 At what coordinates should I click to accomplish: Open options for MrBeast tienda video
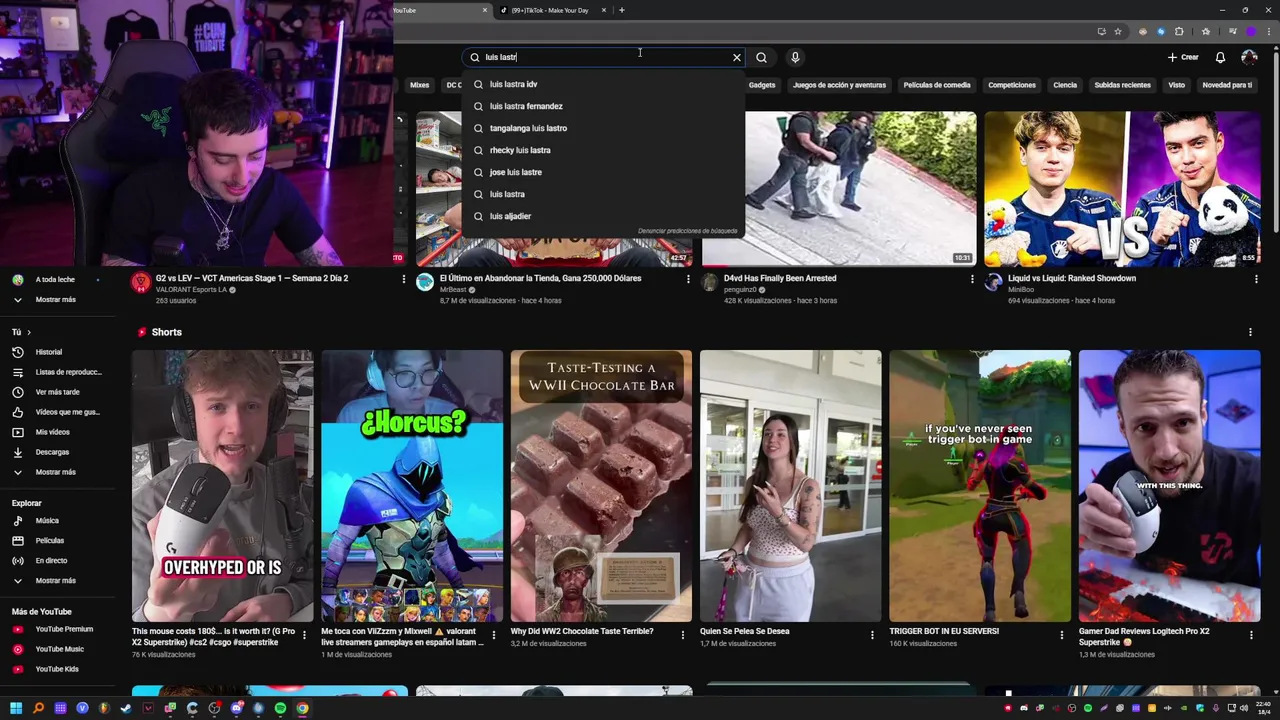tap(688, 280)
